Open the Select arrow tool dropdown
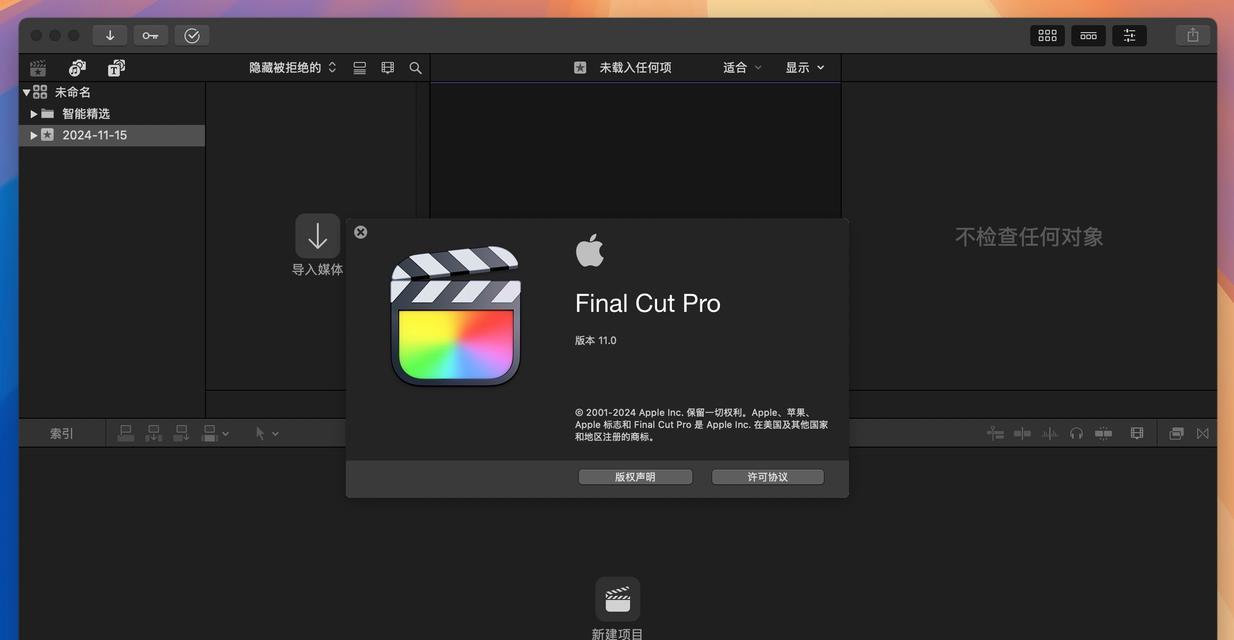Viewport: 1234px width, 640px height. tap(267, 434)
